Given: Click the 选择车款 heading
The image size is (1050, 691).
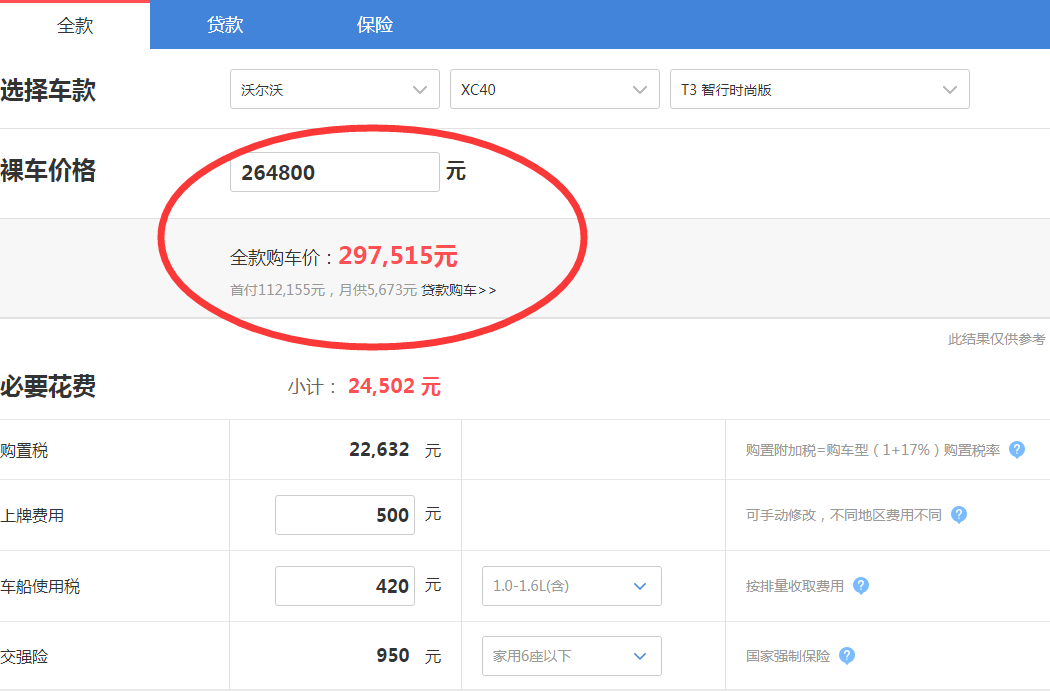Looking at the screenshot, I should (48, 90).
